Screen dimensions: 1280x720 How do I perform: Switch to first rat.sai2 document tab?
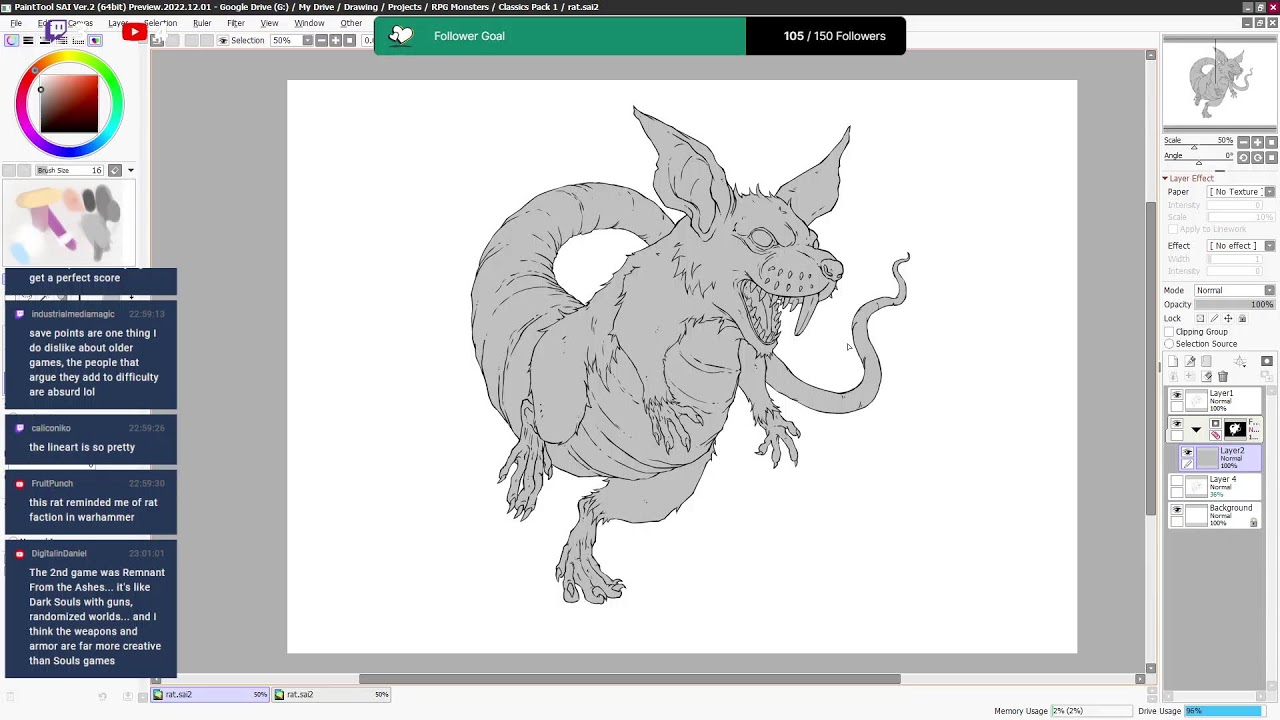(x=211, y=694)
